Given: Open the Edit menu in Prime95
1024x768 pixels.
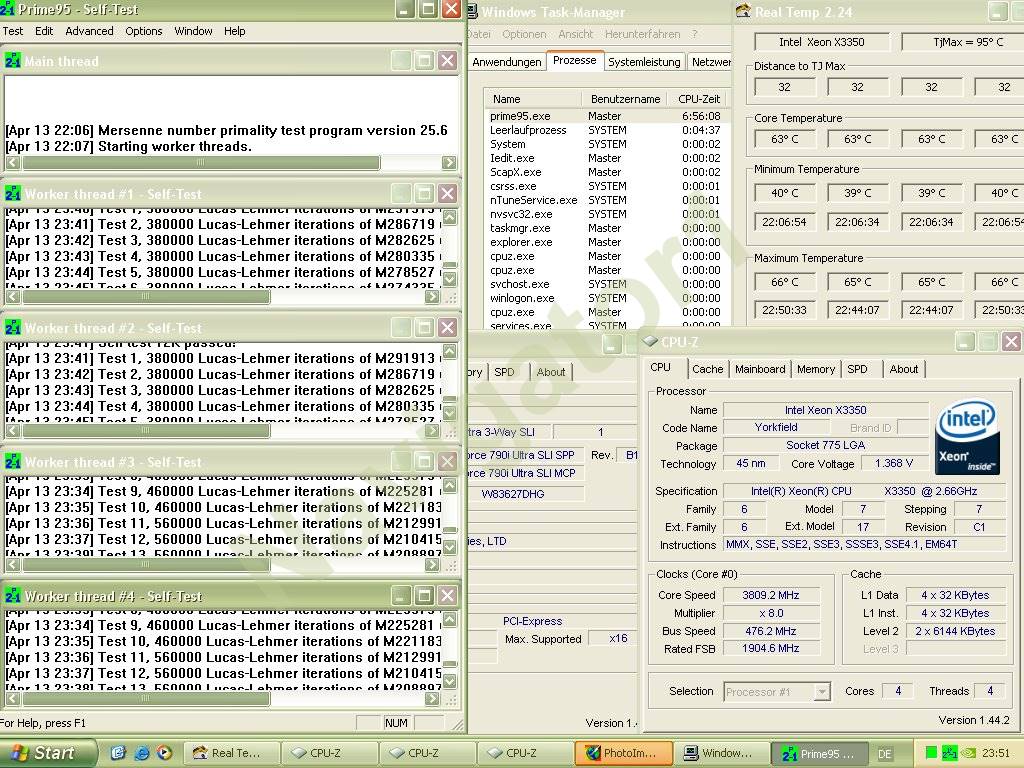Looking at the screenshot, I should [x=44, y=31].
